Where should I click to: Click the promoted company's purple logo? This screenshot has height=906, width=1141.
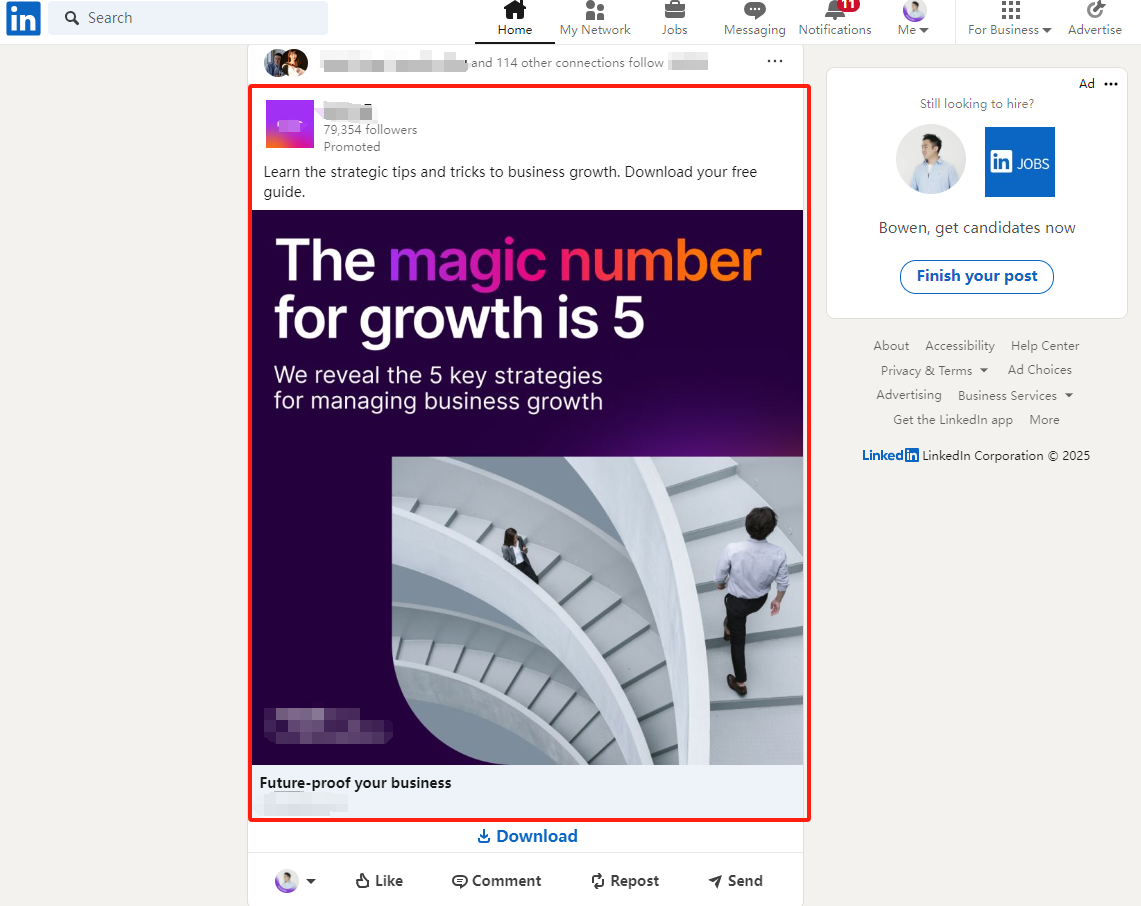(290, 124)
